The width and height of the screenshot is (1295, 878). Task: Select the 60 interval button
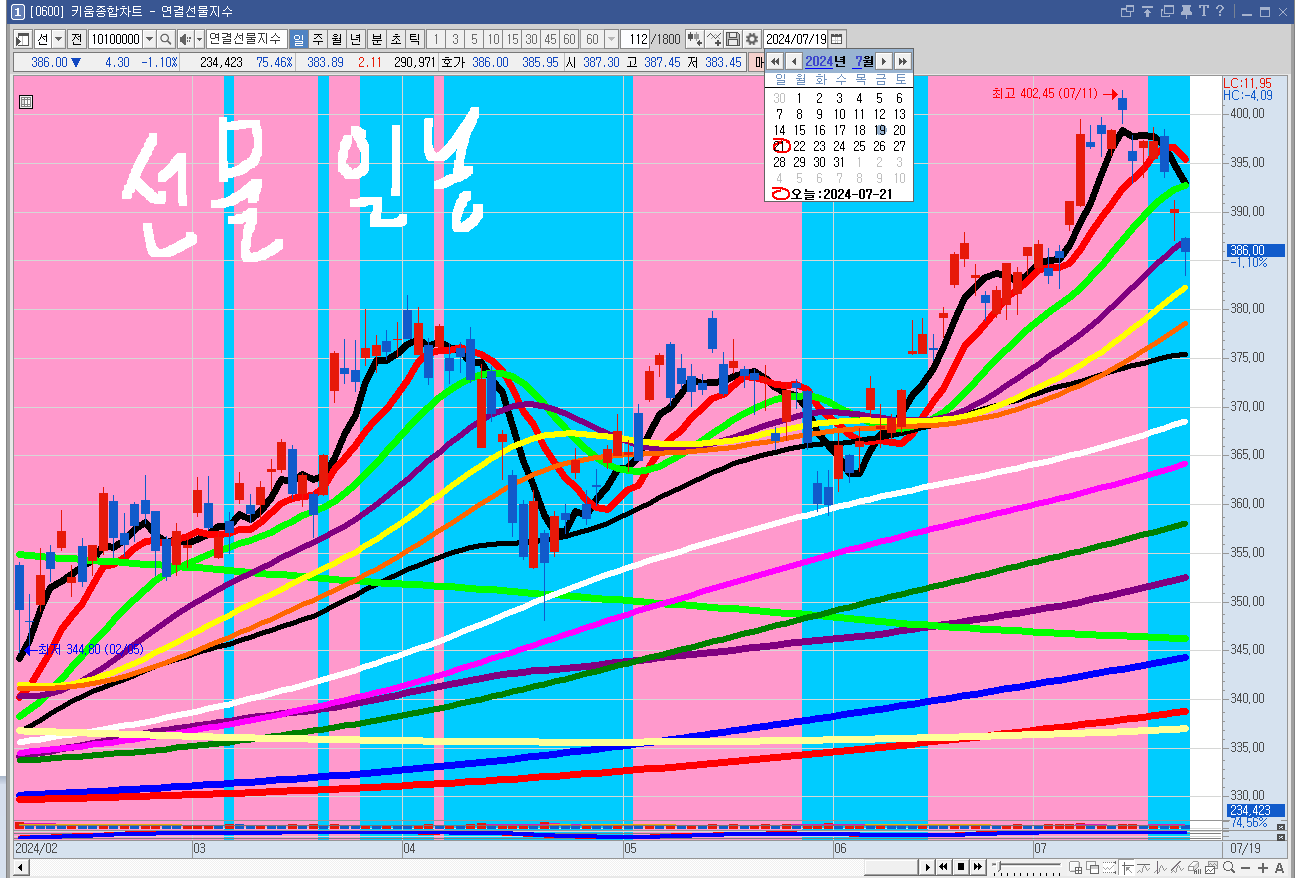coord(569,39)
